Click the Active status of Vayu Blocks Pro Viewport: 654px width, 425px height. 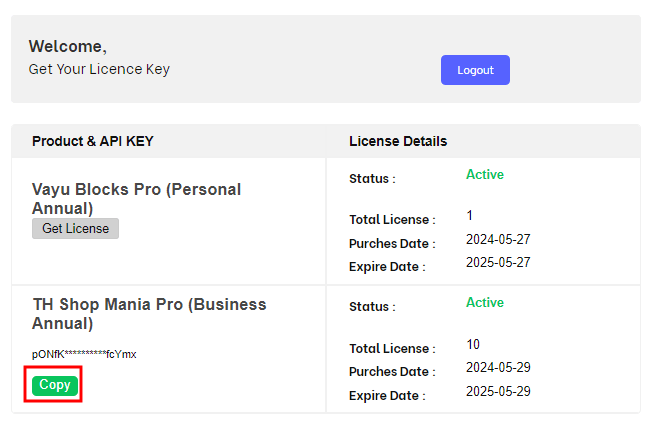point(485,174)
